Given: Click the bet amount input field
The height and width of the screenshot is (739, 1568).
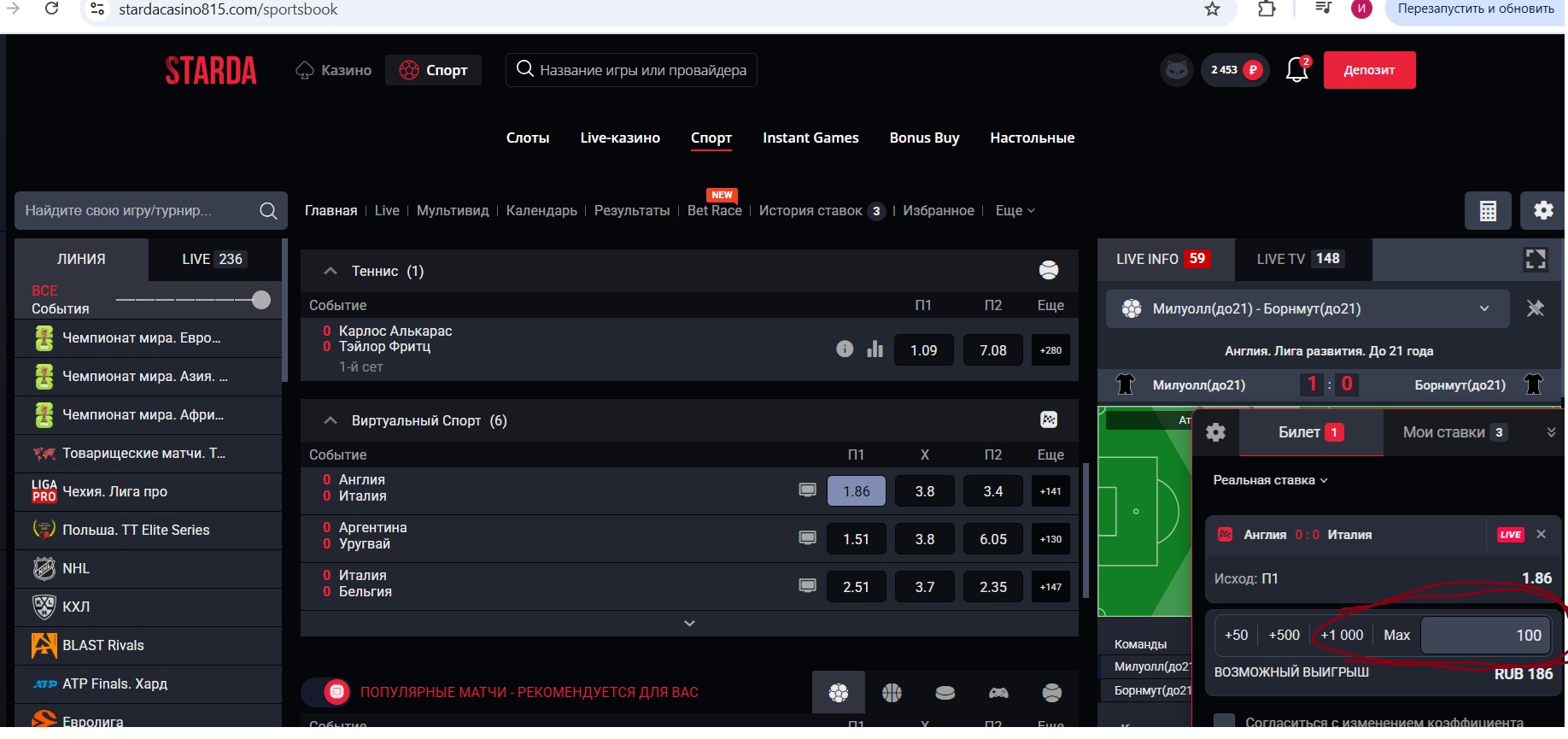Looking at the screenshot, I should (x=1485, y=636).
